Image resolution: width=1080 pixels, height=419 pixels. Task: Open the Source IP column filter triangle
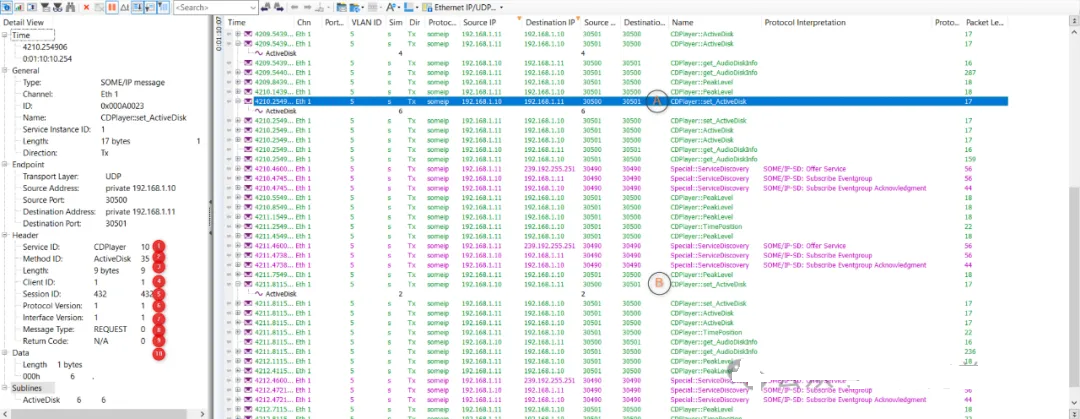pos(518,17)
